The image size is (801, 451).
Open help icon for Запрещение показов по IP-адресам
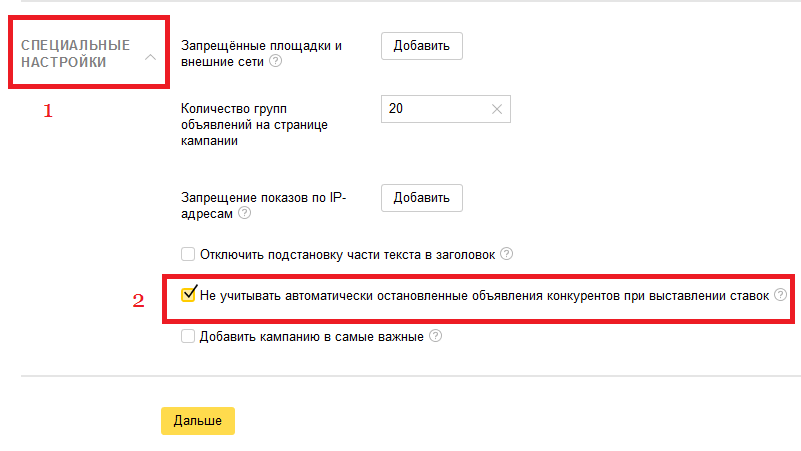point(245,213)
